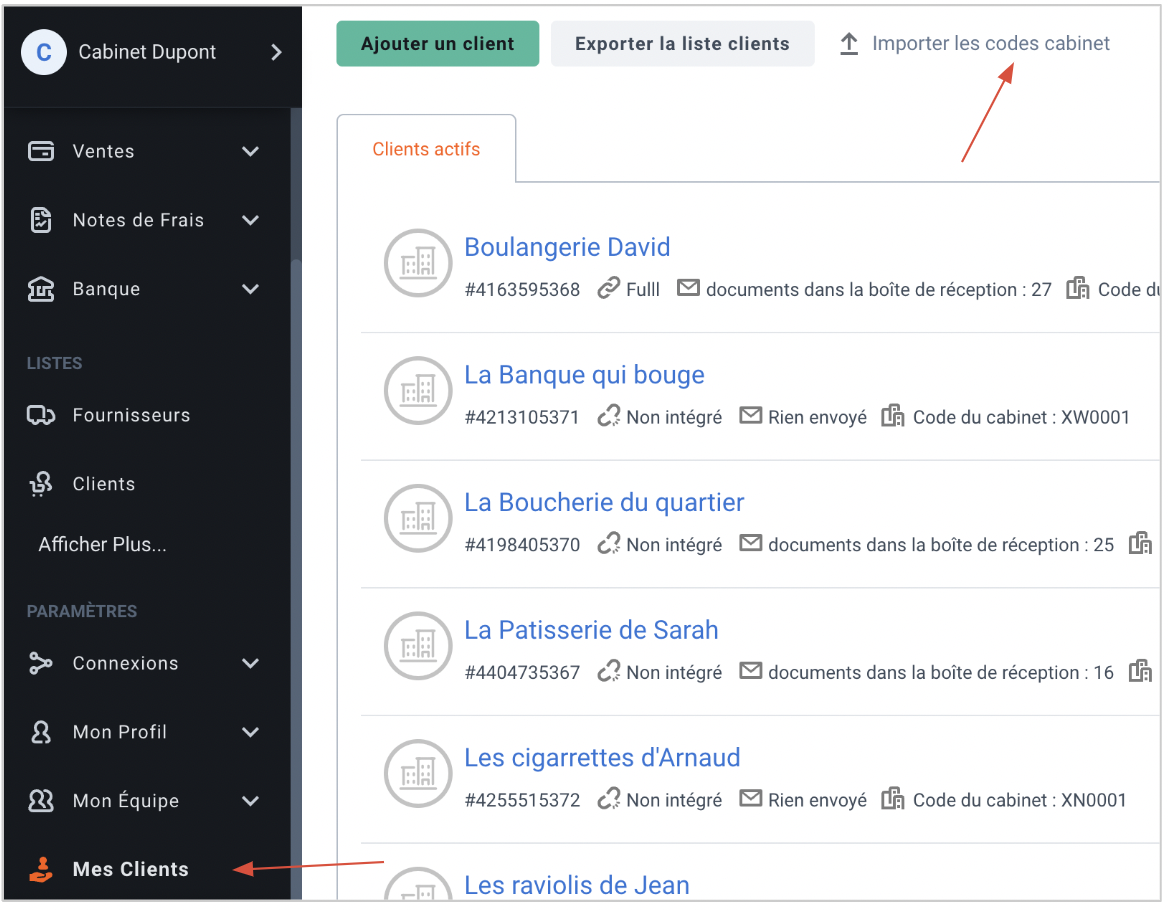Open the Fournisseurs list
This screenshot has height=910, width=1168.
pyautogui.click(x=132, y=415)
